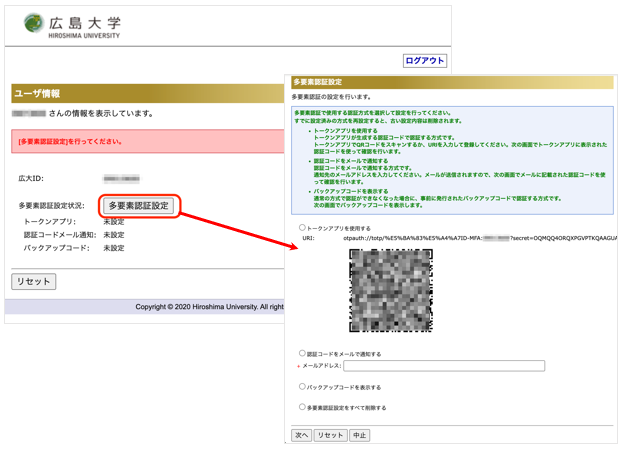This screenshot has width=627, height=455.
Task: Click 未設定 status next to バックアップコード
Action: [x=114, y=248]
